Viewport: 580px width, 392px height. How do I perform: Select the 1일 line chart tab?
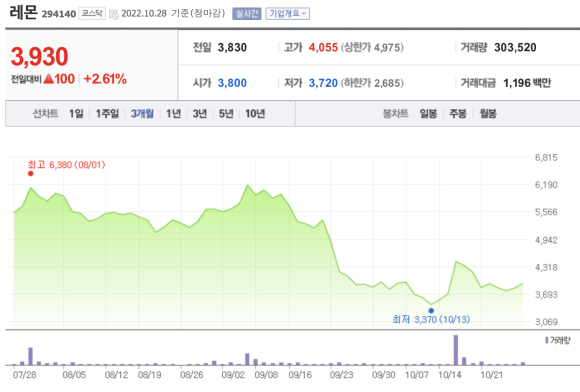76,114
